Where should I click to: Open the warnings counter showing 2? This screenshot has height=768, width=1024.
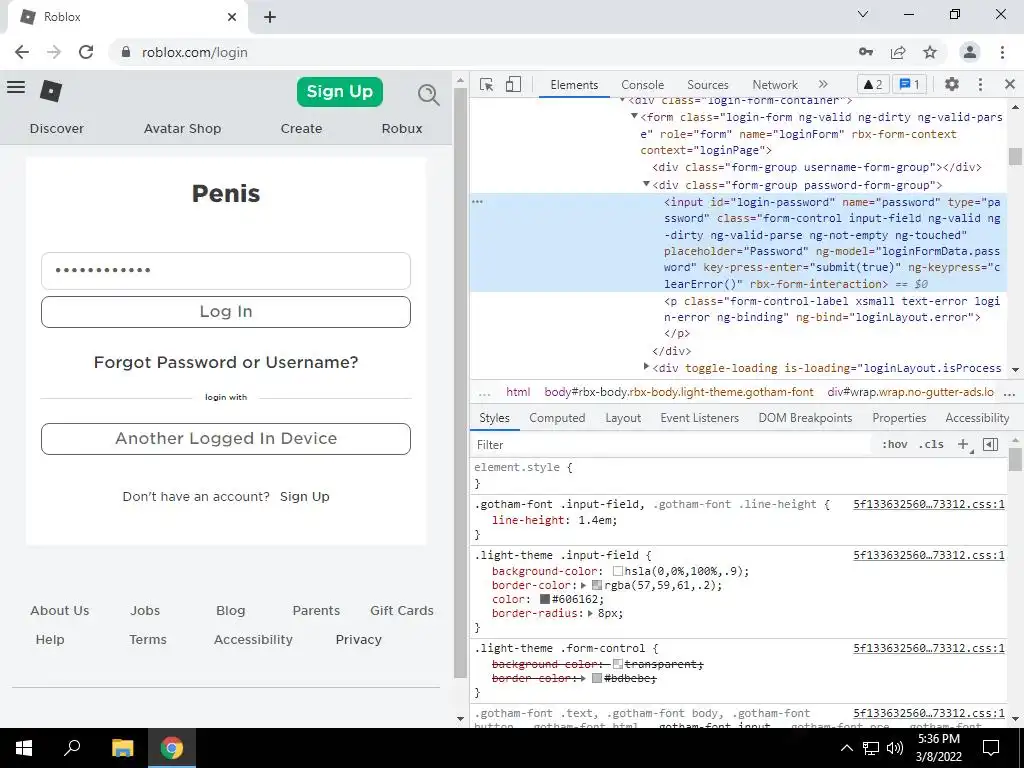[x=872, y=84]
